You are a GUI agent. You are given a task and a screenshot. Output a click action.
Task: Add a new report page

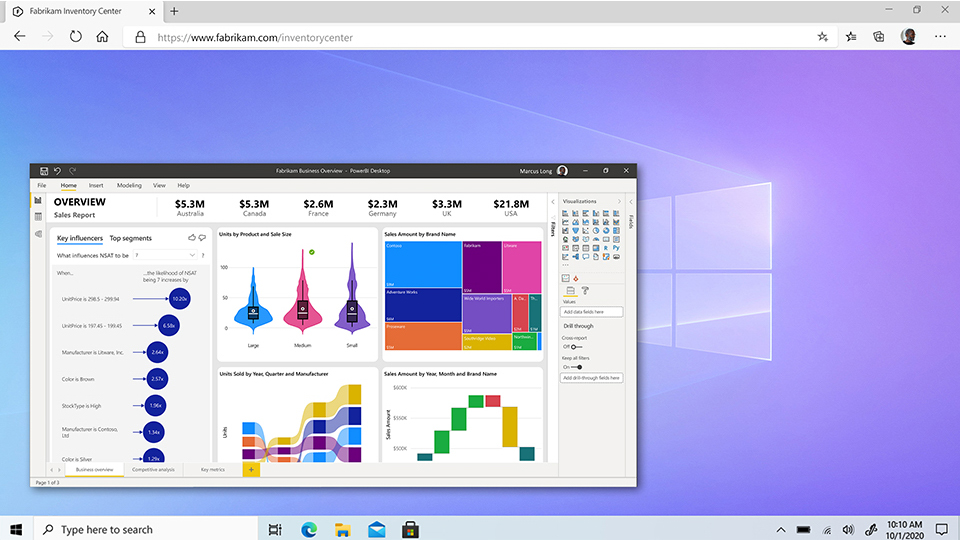(251, 470)
